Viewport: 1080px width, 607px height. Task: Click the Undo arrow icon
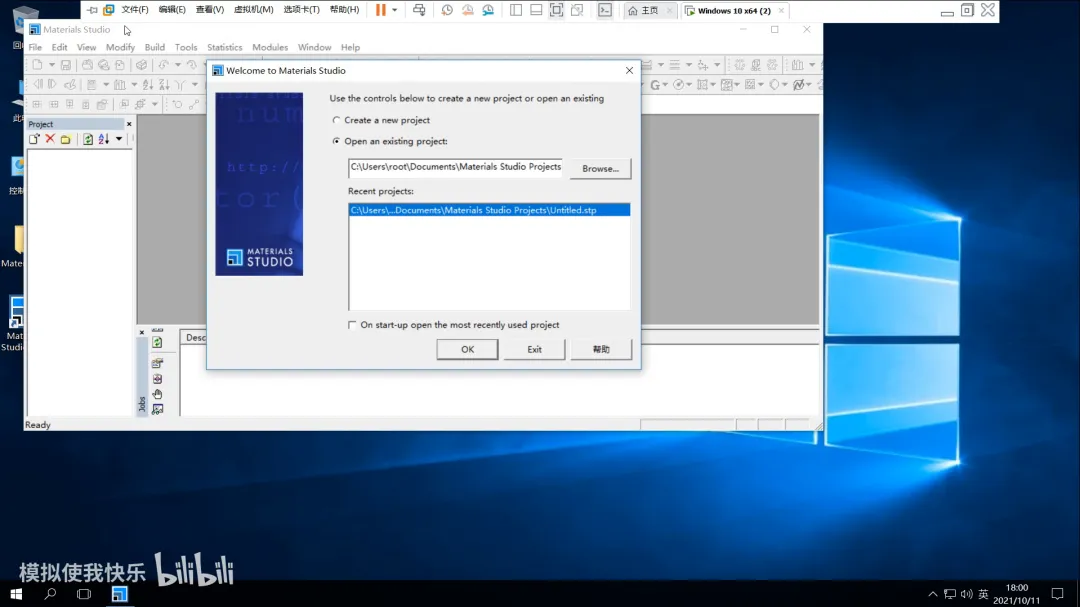tap(163, 65)
